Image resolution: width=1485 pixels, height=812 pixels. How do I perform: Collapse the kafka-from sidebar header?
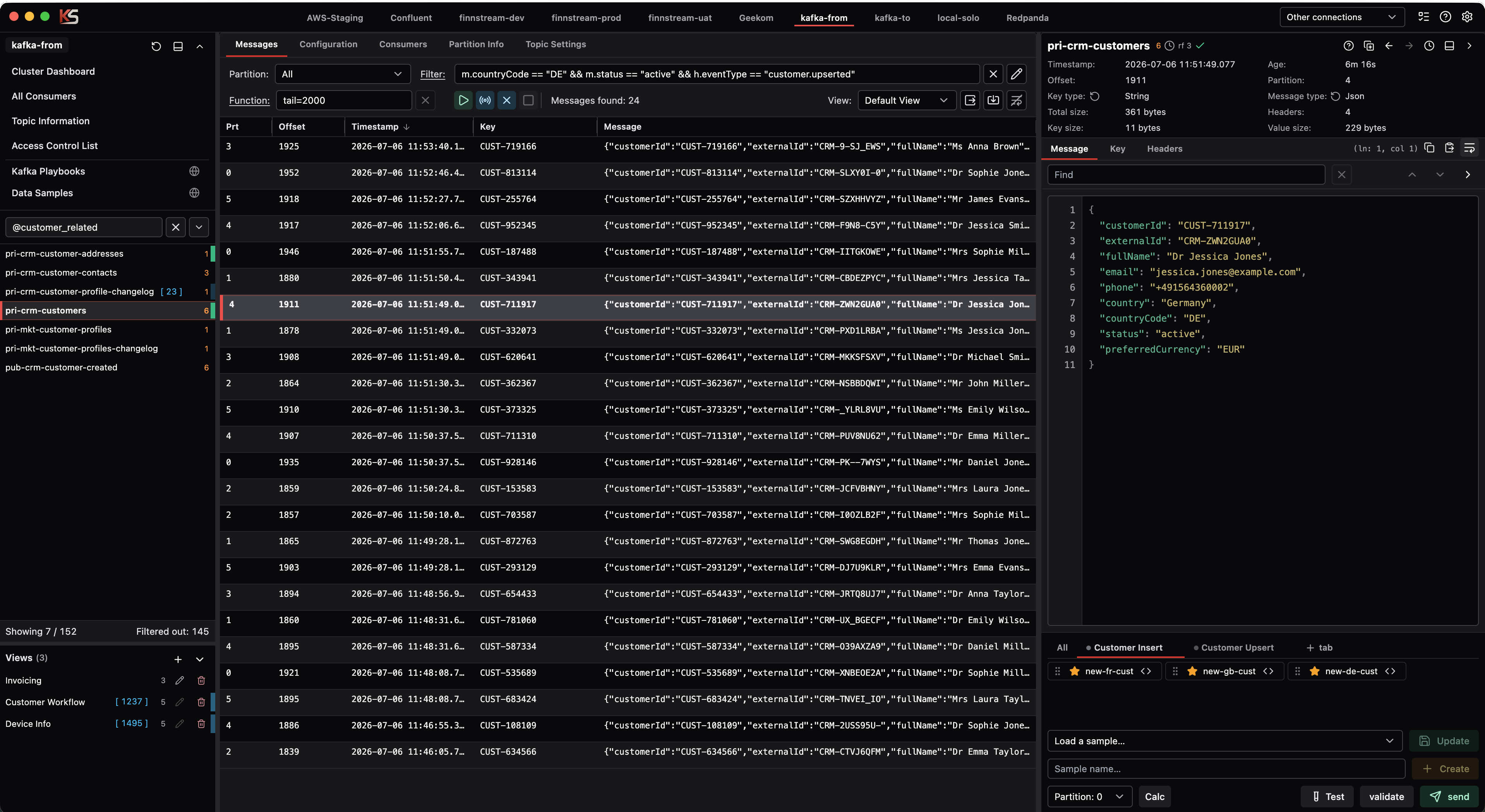click(199, 46)
